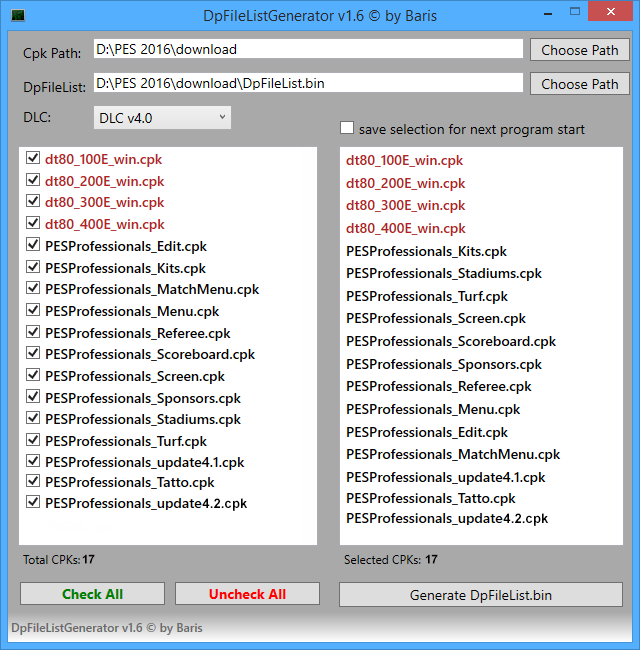Select dt80_400E_win.cpk in right list

tap(406, 228)
